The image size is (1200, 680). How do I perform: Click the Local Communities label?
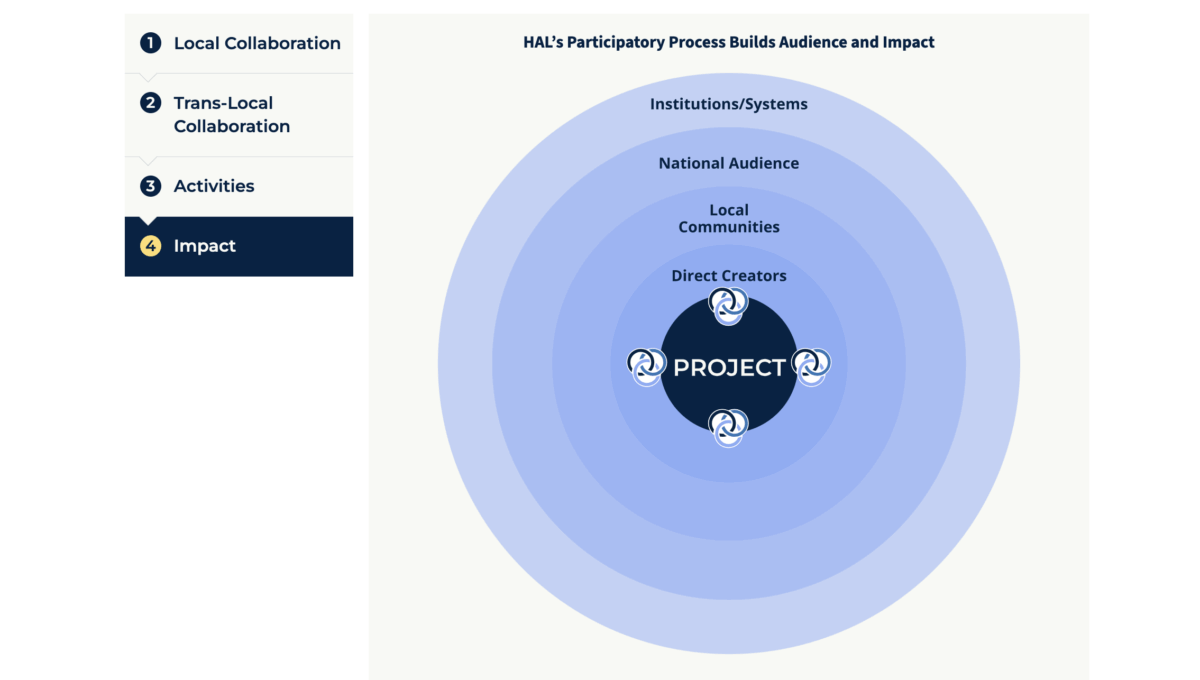(x=729, y=218)
